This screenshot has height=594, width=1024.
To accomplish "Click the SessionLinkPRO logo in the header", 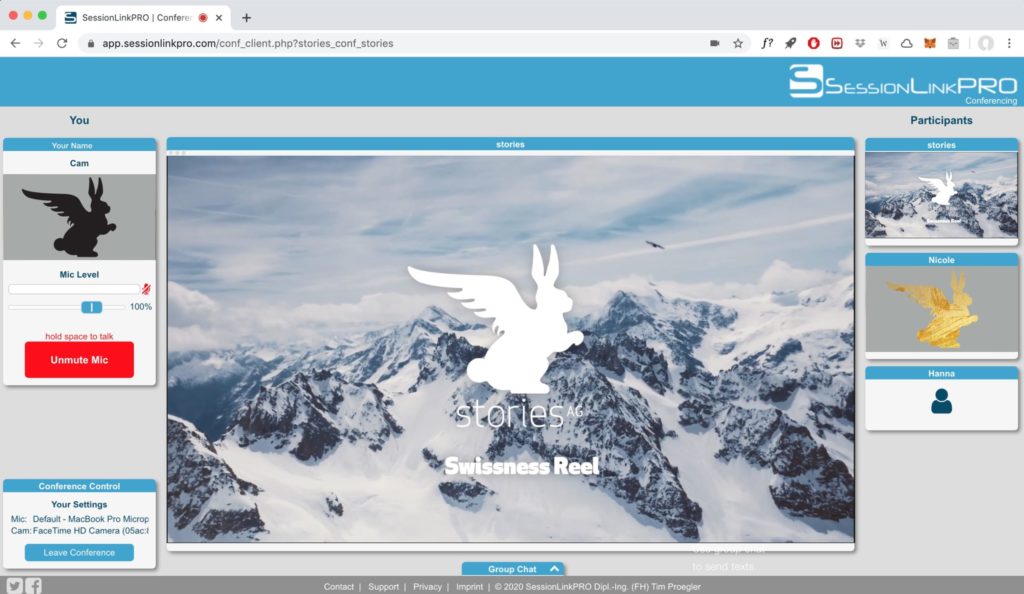I will [x=902, y=82].
